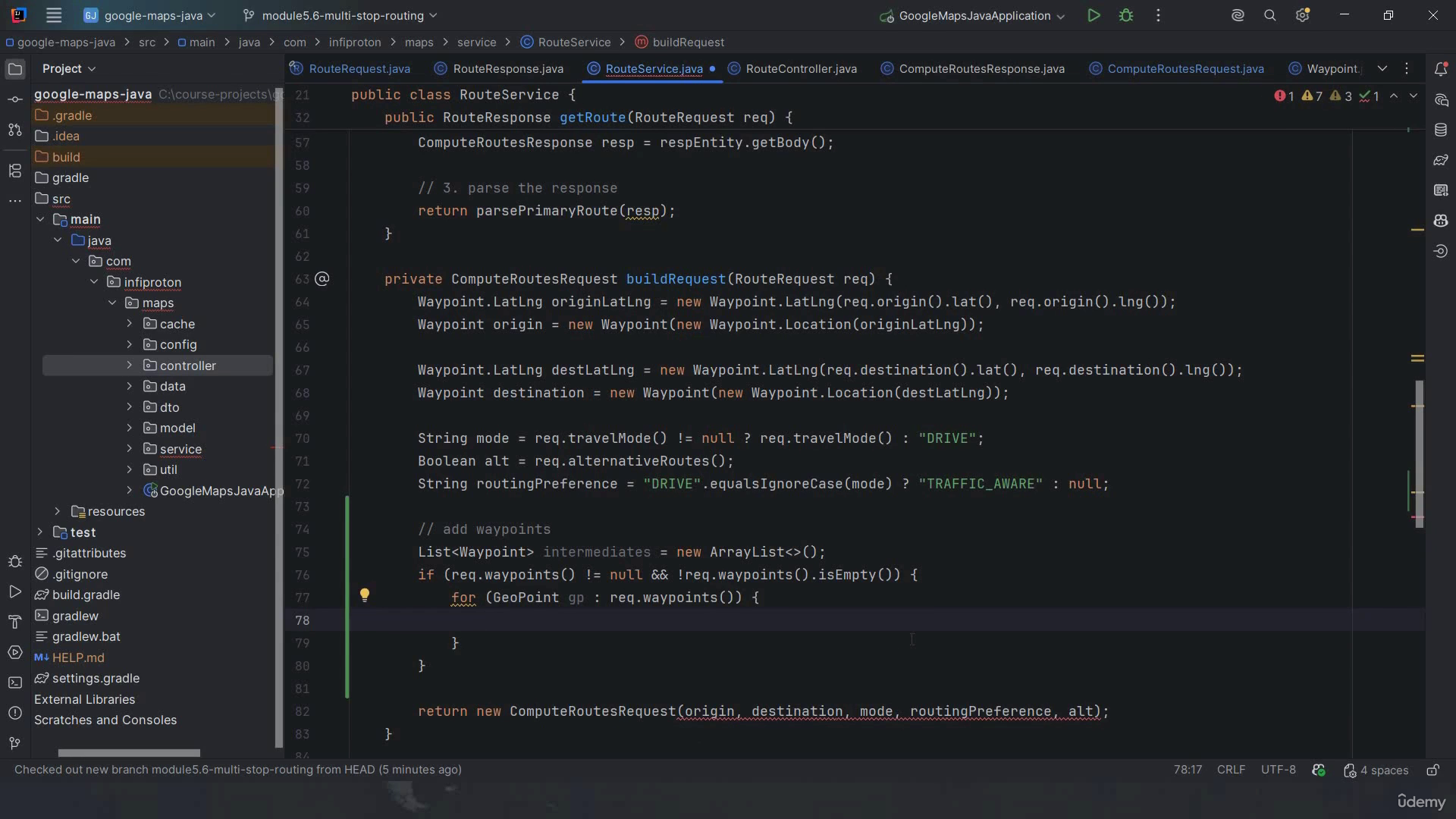Show hidden editor tabs dropdown
This screenshot has width=1456, height=819.
[1382, 68]
